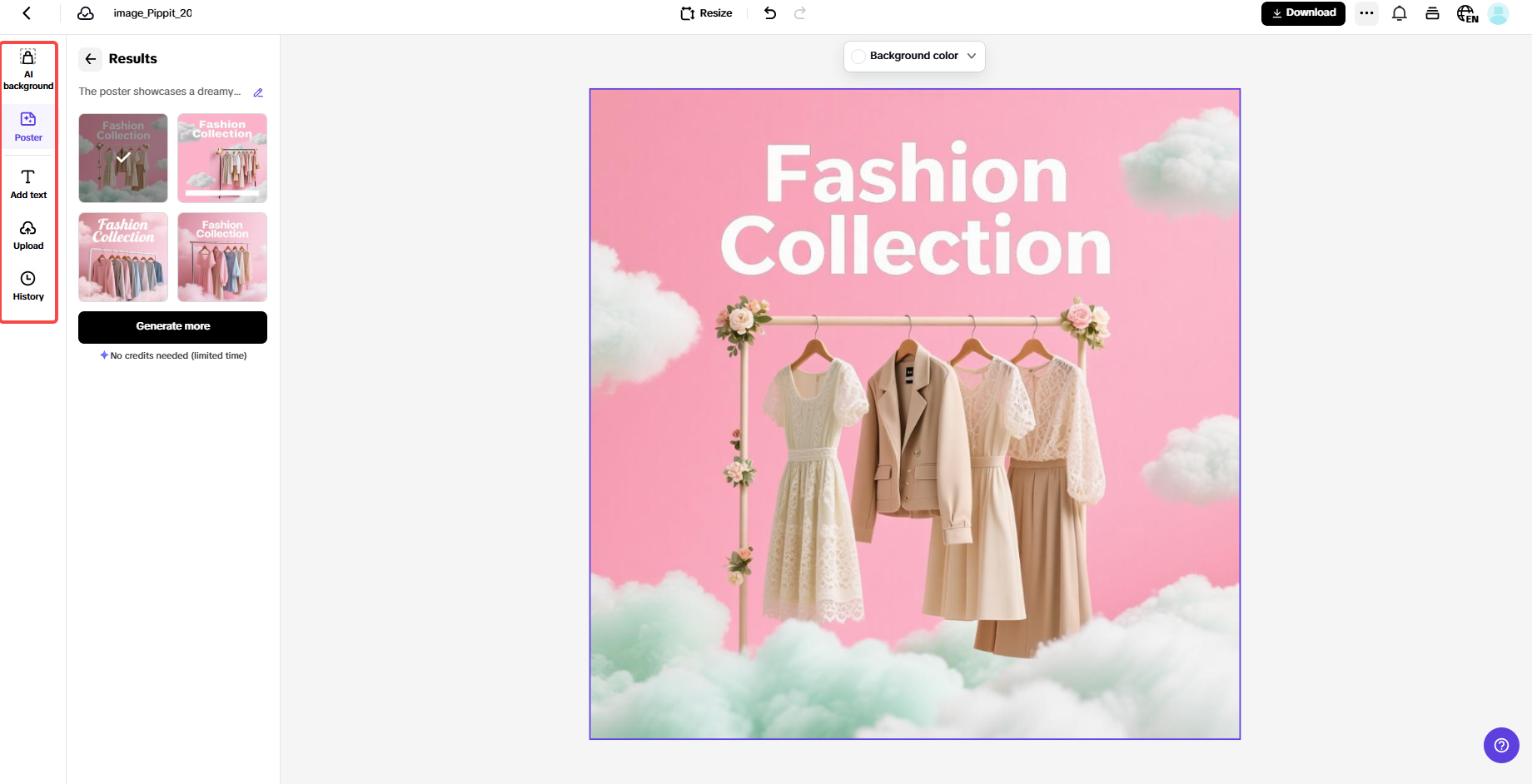This screenshot has width=1532, height=784.
Task: Redo the last action
Action: point(800,13)
